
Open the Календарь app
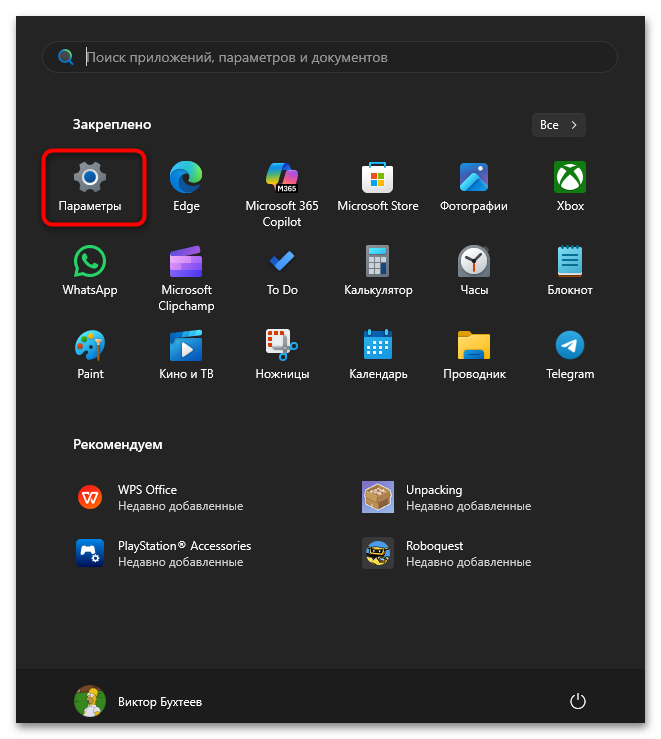pyautogui.click(x=378, y=355)
